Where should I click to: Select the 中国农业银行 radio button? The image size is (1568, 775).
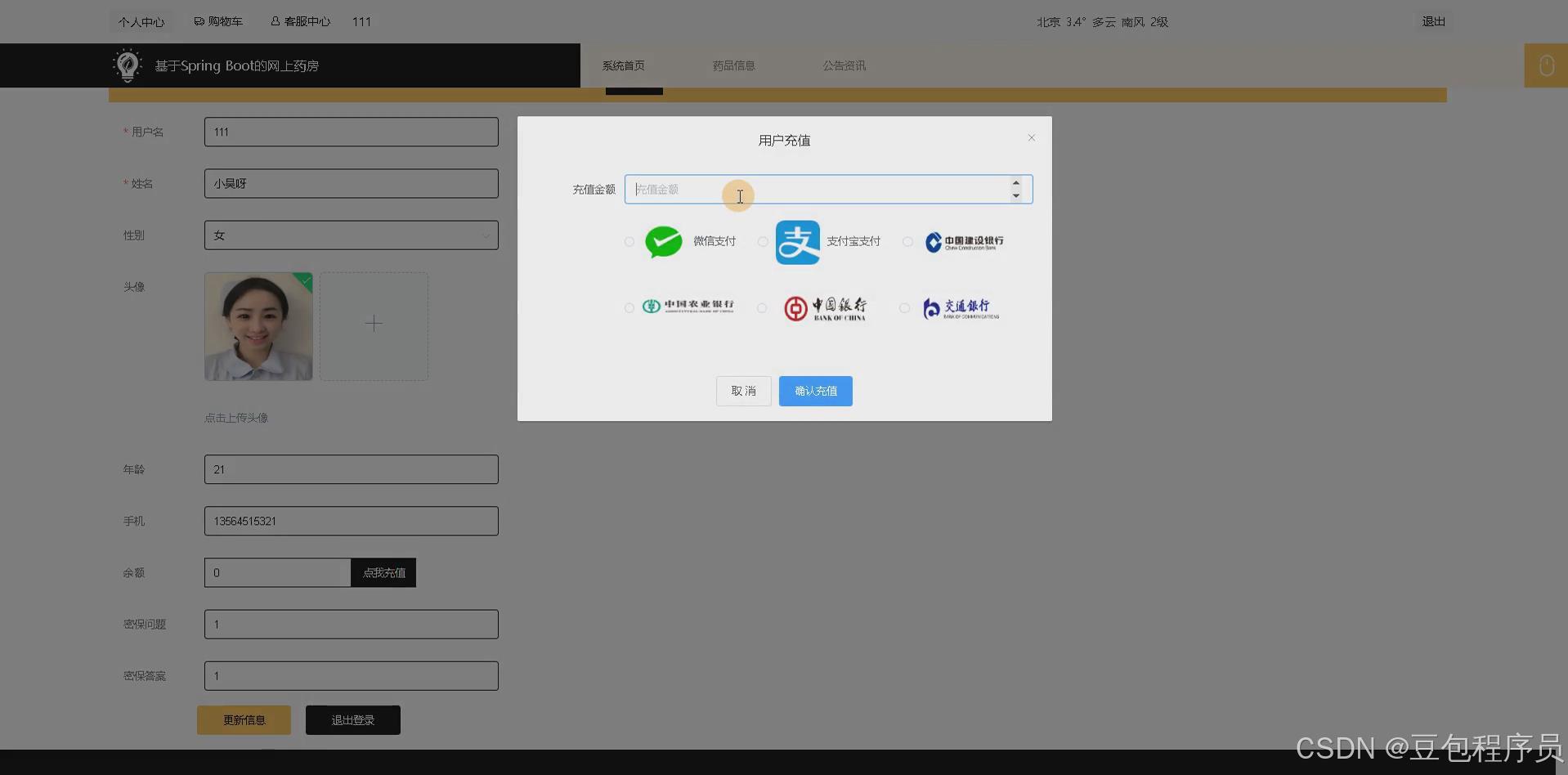(x=629, y=308)
